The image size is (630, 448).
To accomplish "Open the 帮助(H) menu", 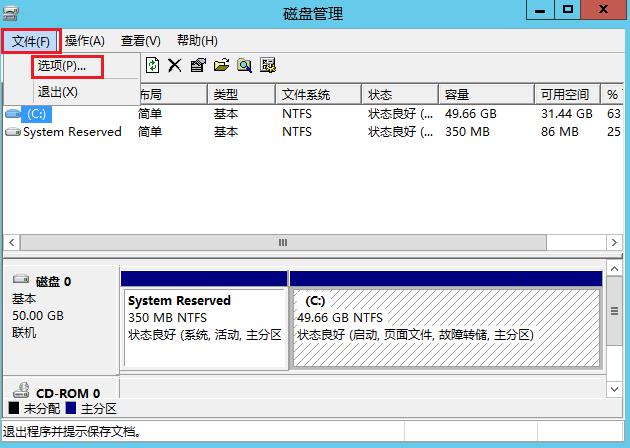I will [197, 41].
